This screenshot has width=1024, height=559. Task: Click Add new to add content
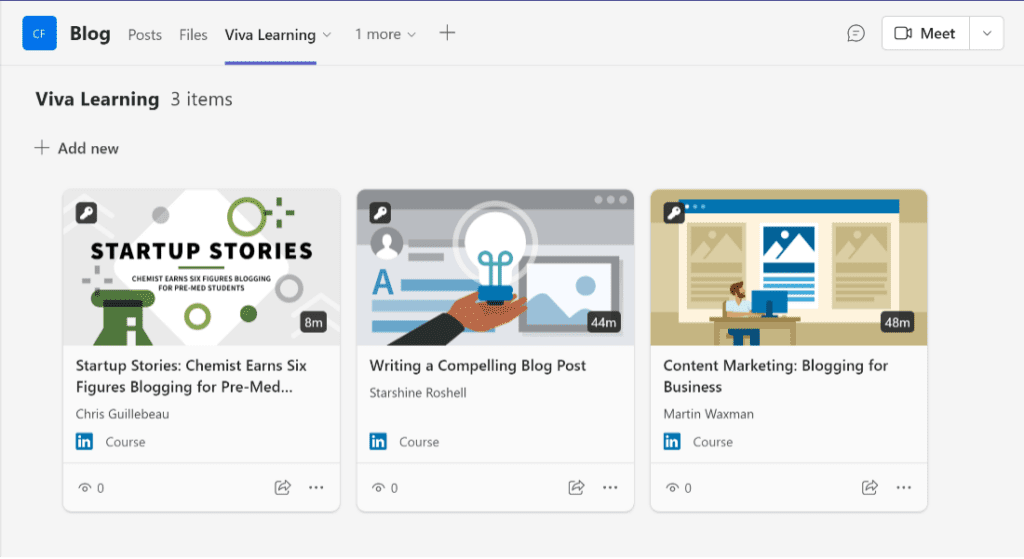pyautogui.click(x=77, y=148)
